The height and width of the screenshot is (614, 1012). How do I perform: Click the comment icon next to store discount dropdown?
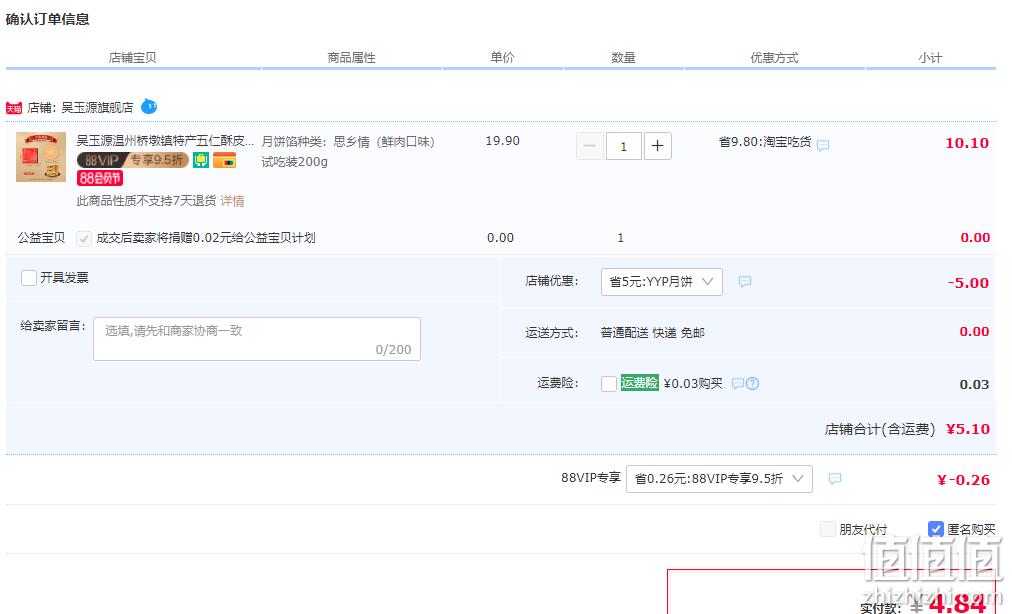point(745,281)
